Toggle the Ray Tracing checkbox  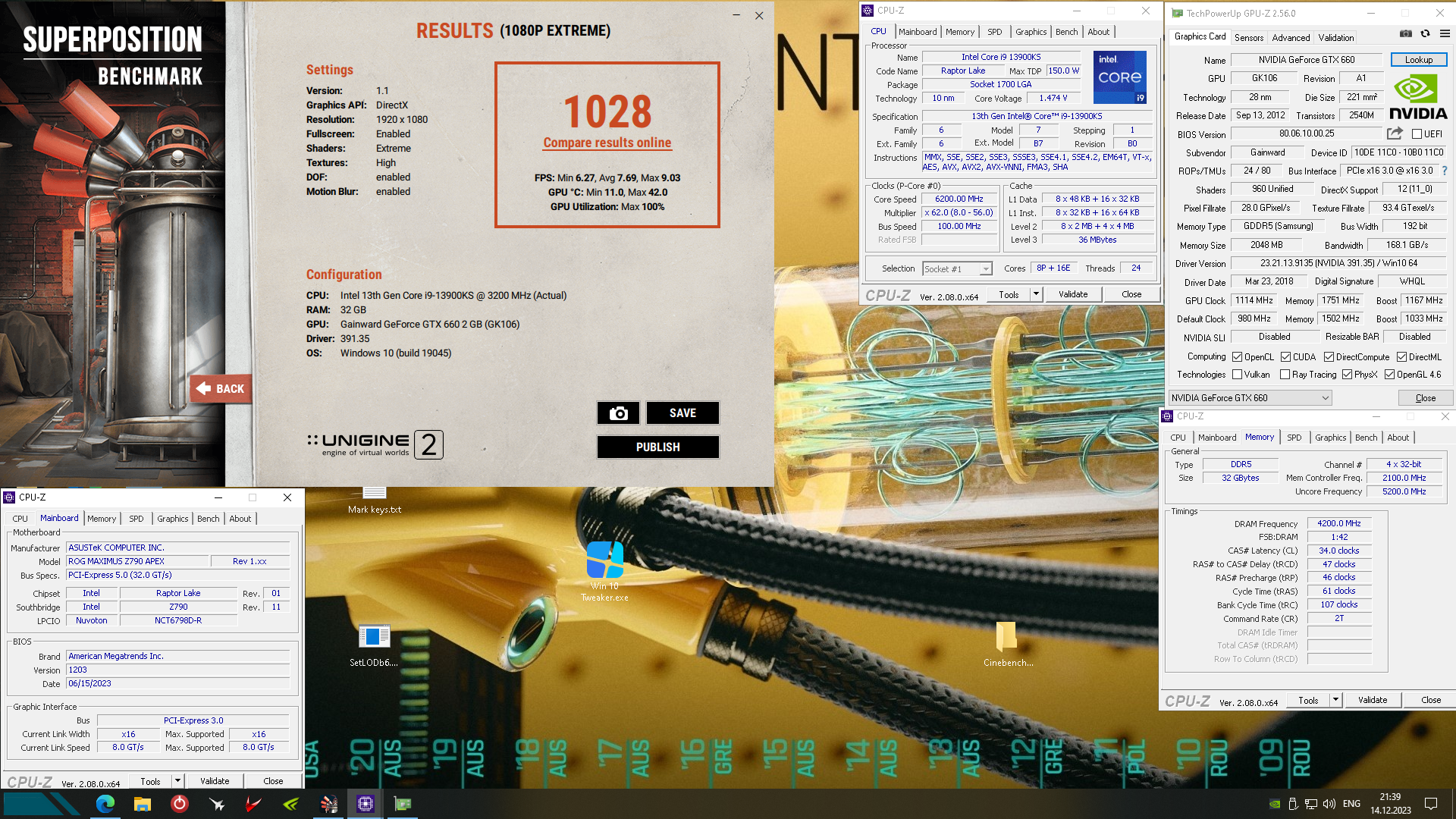point(1285,375)
